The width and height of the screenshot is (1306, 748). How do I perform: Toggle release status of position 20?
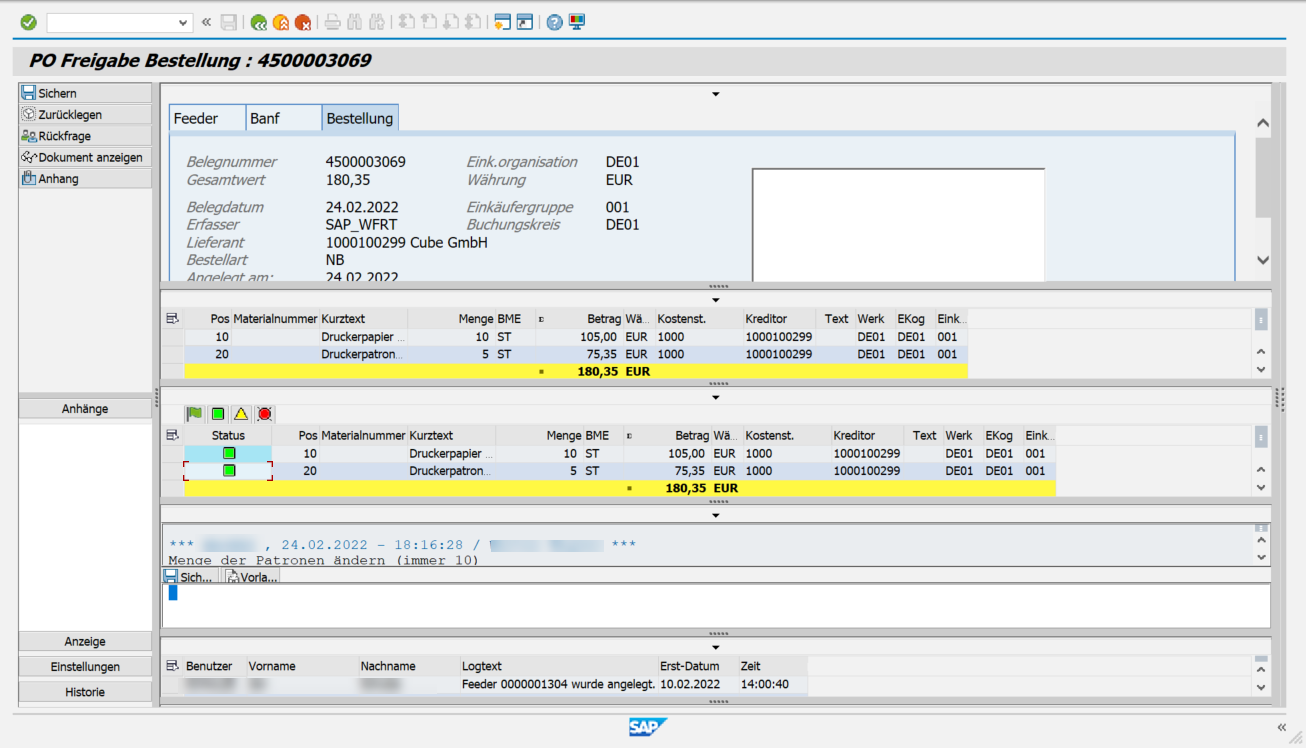coord(227,470)
